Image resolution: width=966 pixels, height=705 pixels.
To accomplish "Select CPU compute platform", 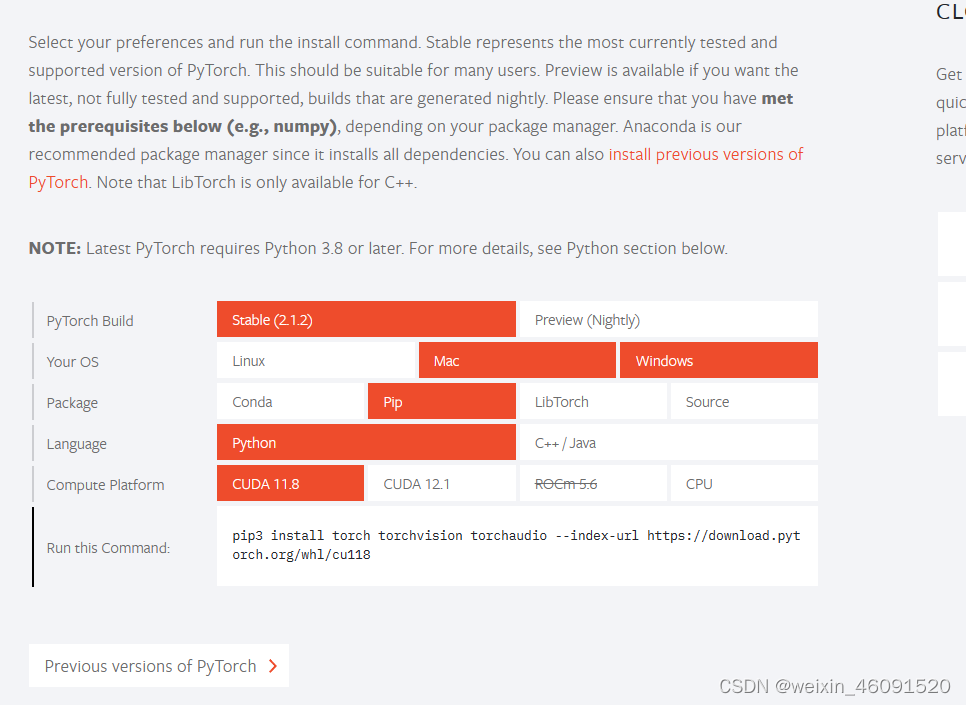I will [x=743, y=484].
